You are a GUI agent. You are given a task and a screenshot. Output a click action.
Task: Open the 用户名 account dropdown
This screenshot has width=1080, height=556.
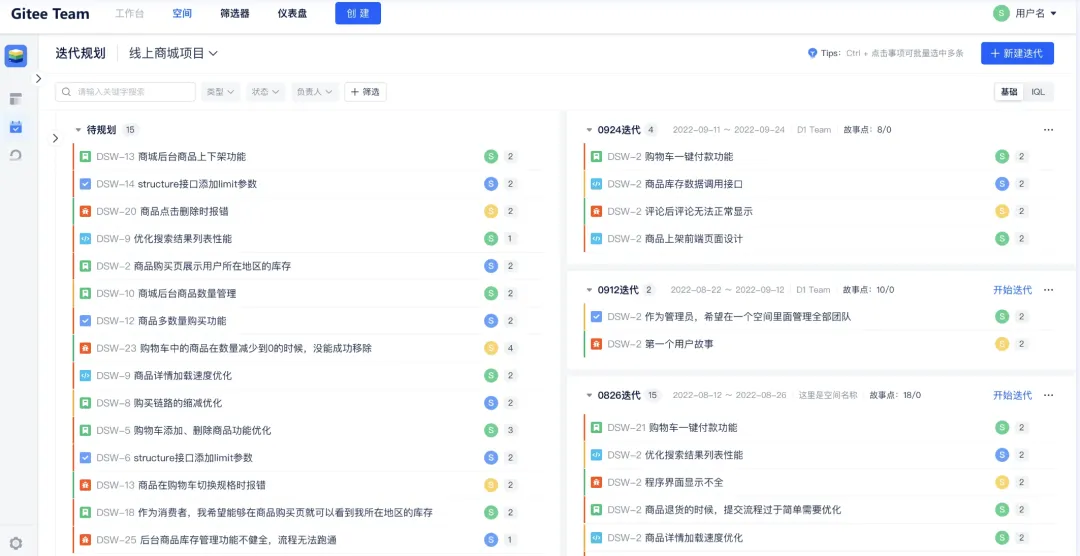(x=1036, y=13)
